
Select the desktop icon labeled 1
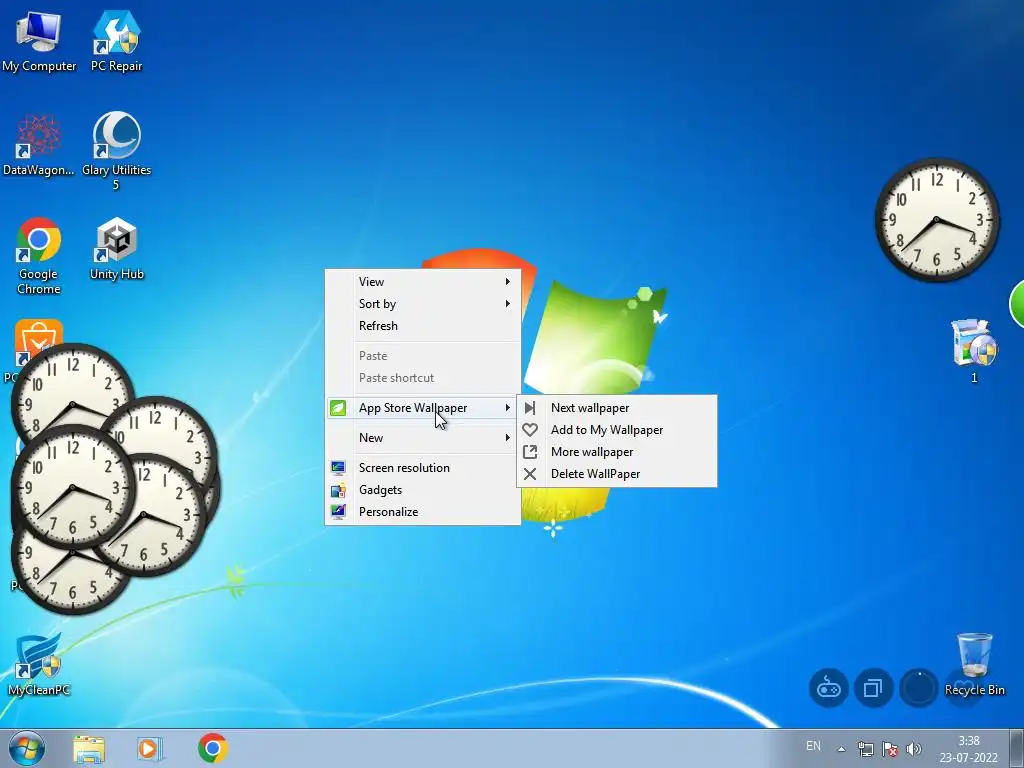(974, 351)
